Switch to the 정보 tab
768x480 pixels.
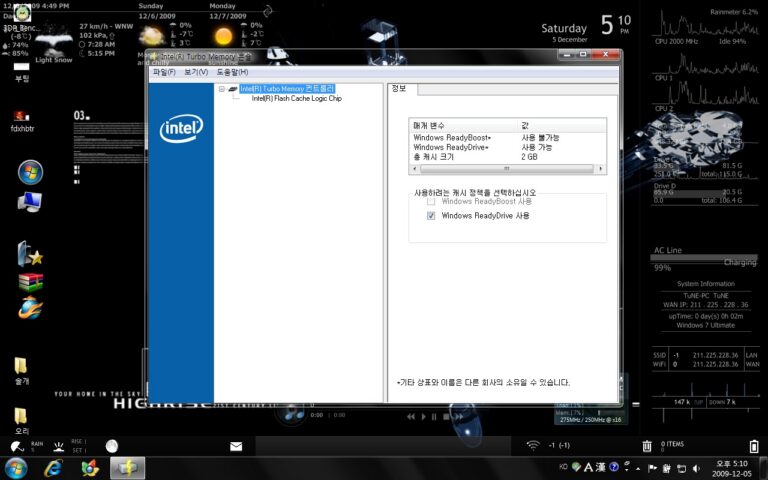point(399,89)
